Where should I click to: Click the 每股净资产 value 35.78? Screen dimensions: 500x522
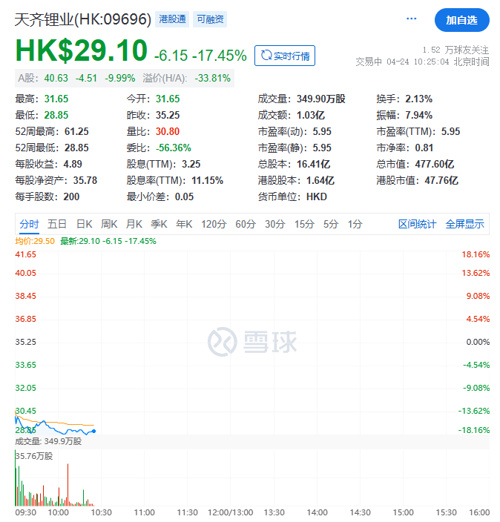click(x=85, y=181)
